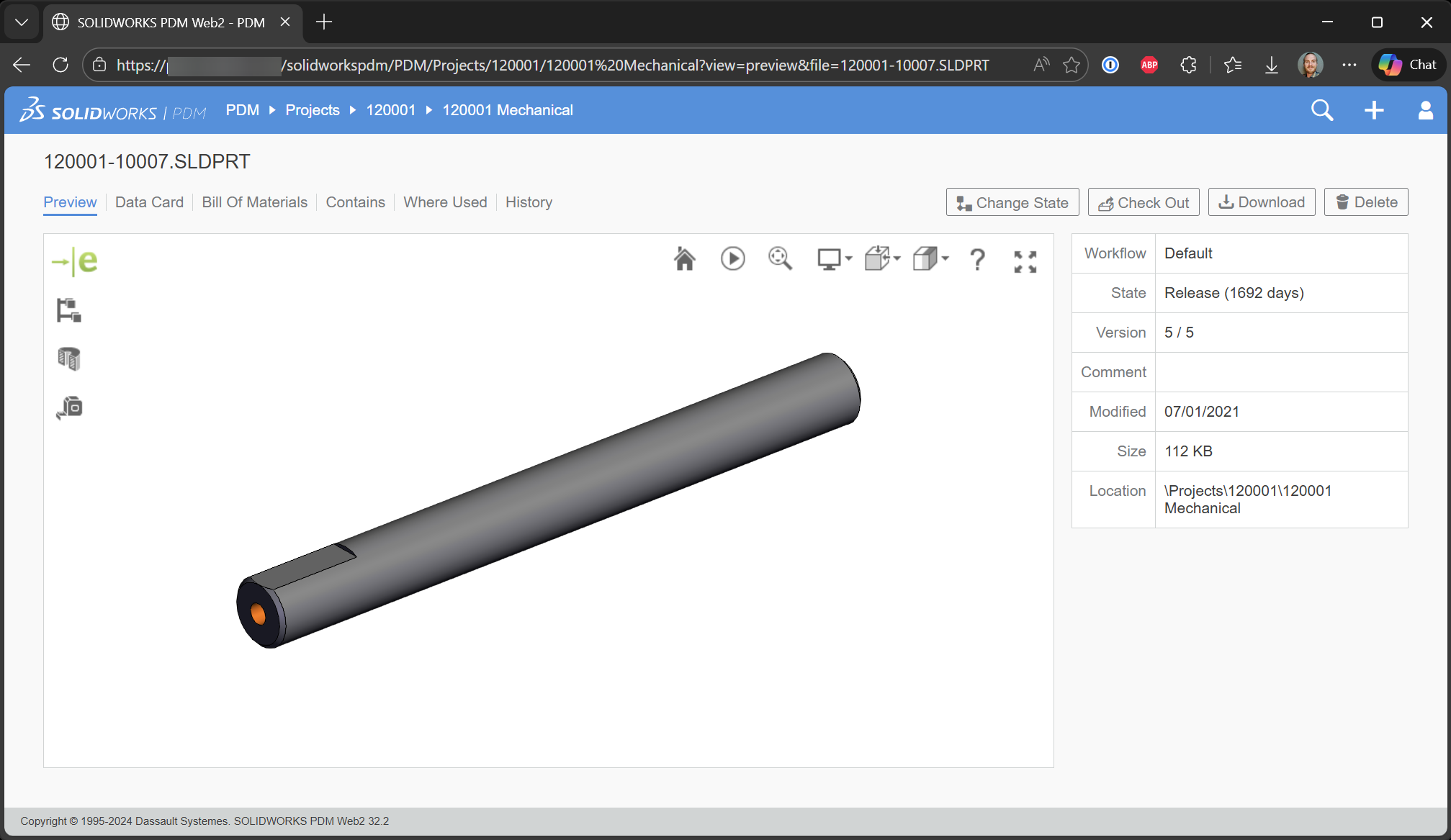Open the PDM search magnifier icon
The image size is (1451, 840).
[x=1321, y=110]
